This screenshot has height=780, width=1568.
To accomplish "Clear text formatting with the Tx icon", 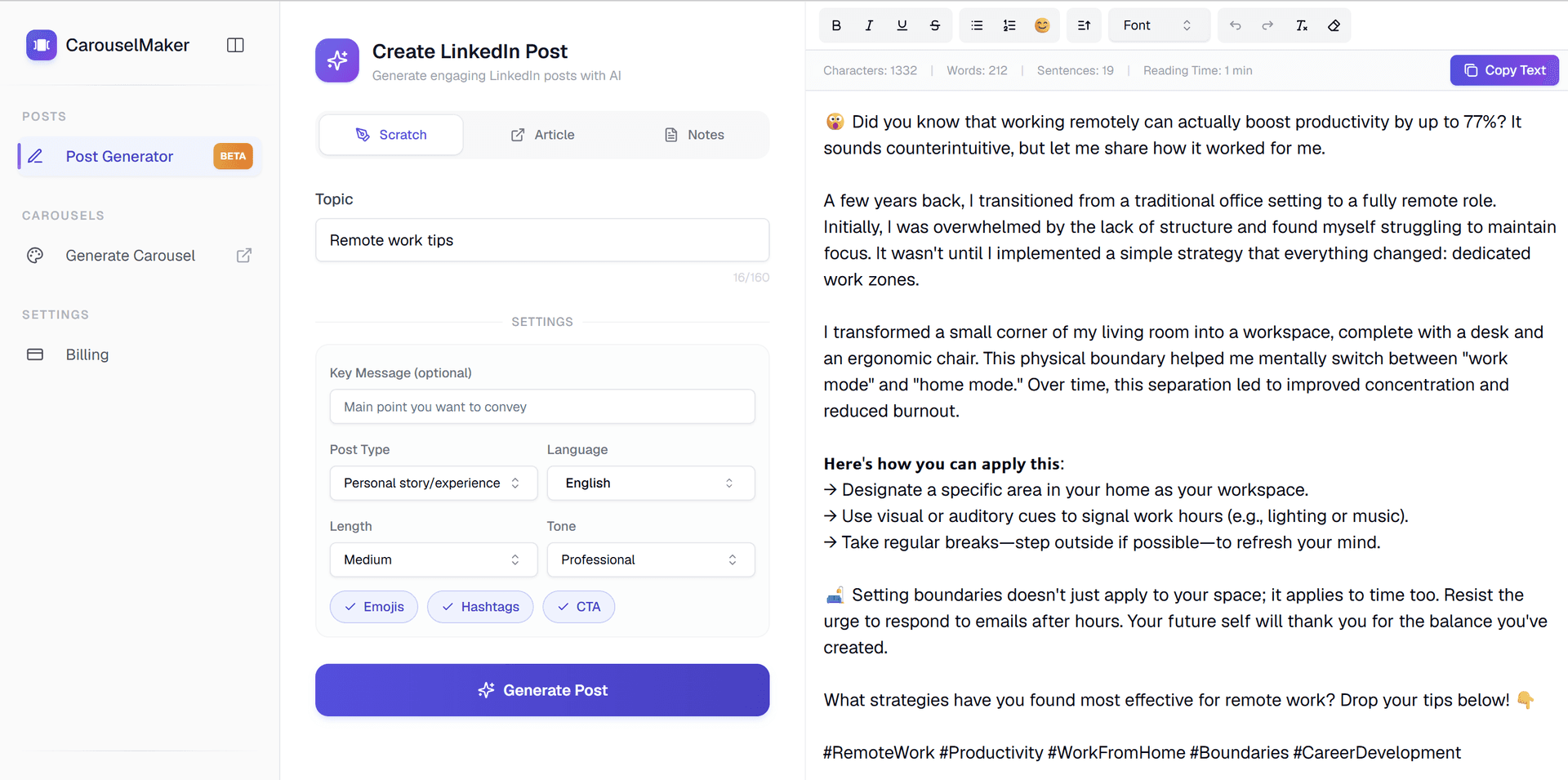I will [x=1302, y=25].
